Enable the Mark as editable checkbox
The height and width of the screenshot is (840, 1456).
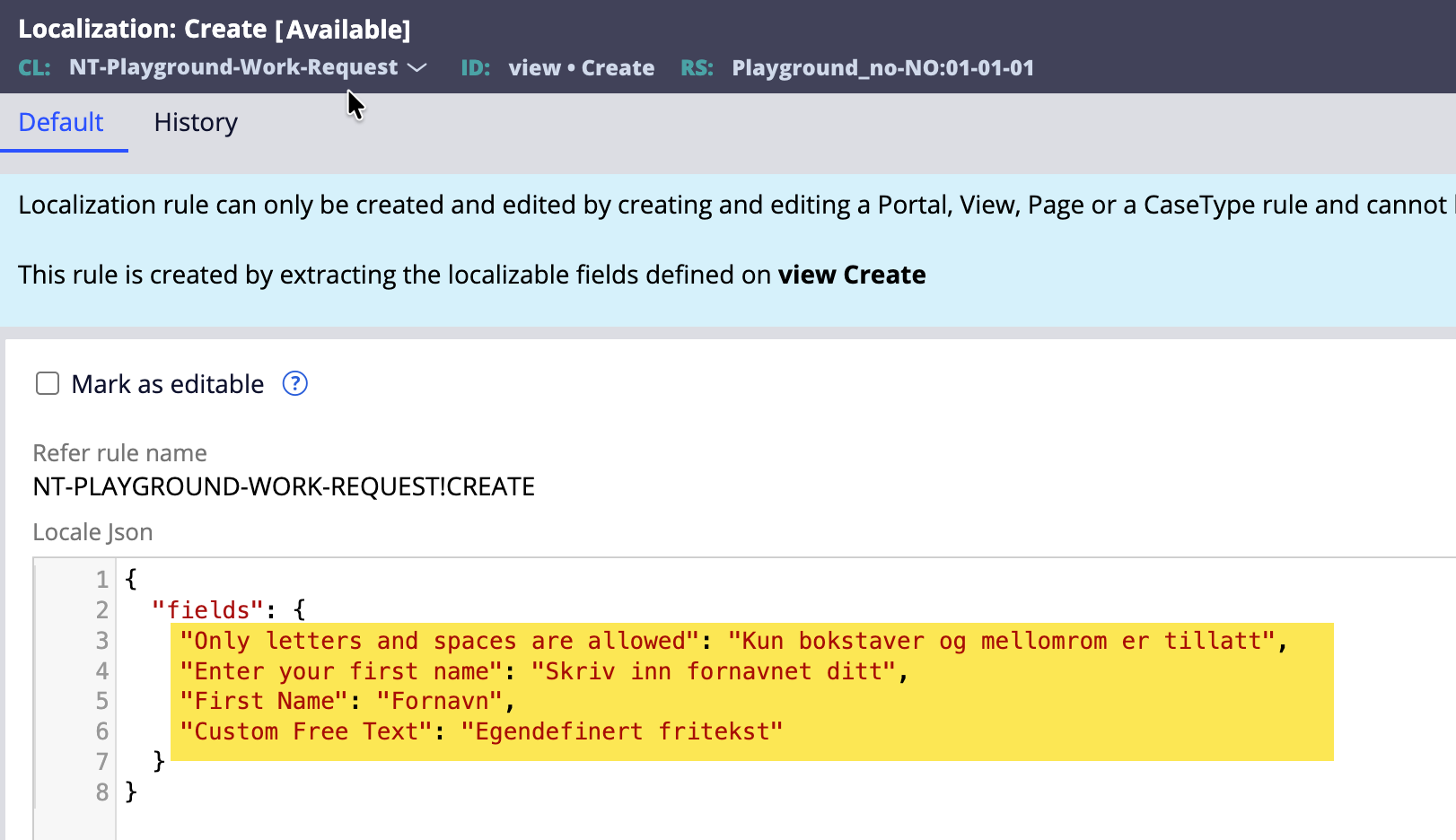click(x=48, y=384)
